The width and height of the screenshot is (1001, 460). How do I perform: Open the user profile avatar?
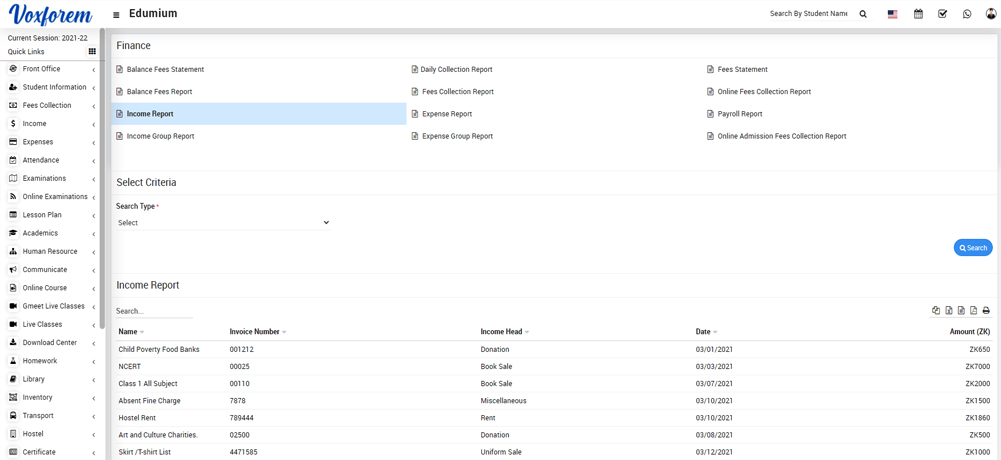tap(991, 14)
